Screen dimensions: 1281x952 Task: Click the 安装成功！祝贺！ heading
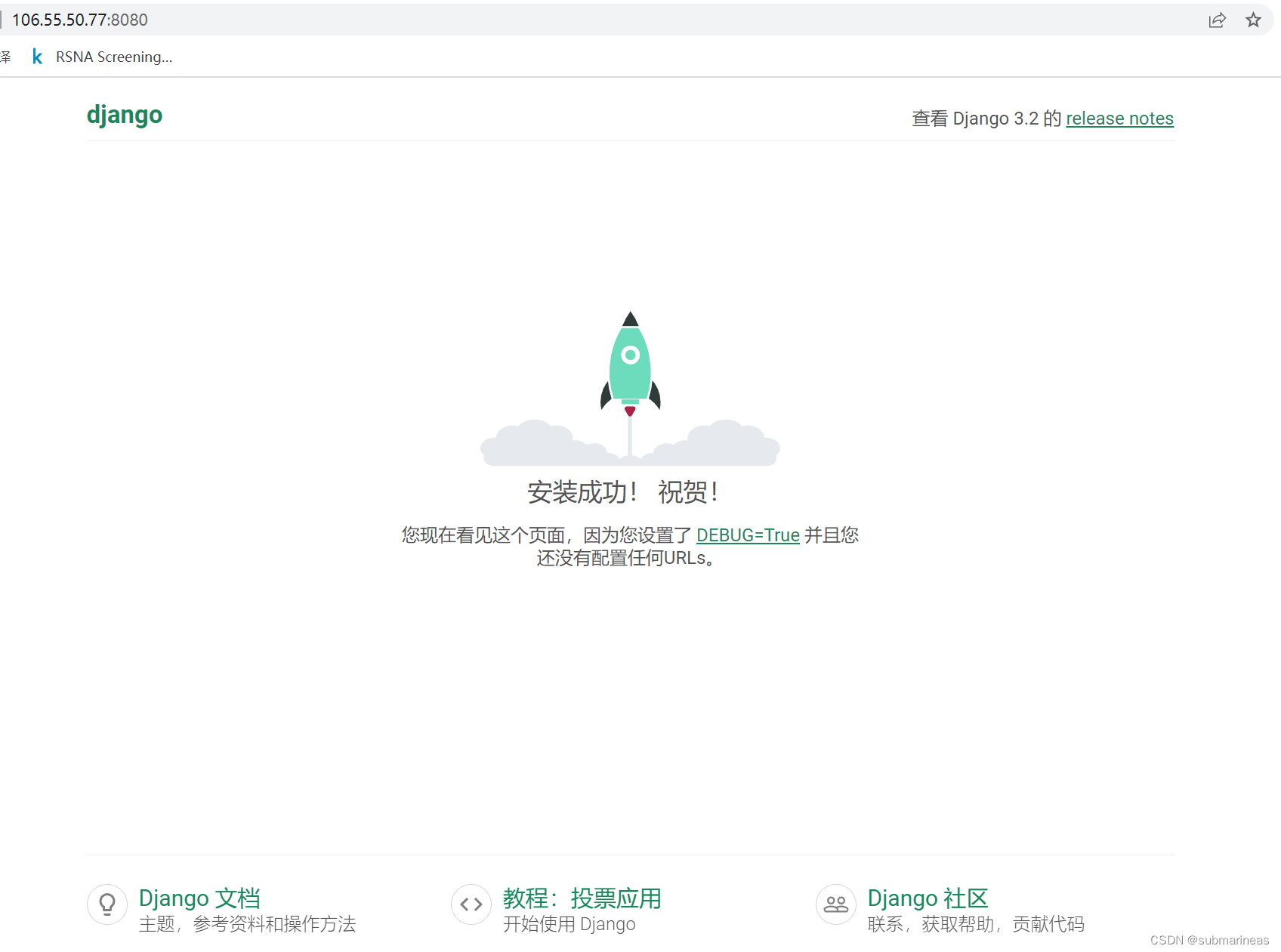coord(622,492)
